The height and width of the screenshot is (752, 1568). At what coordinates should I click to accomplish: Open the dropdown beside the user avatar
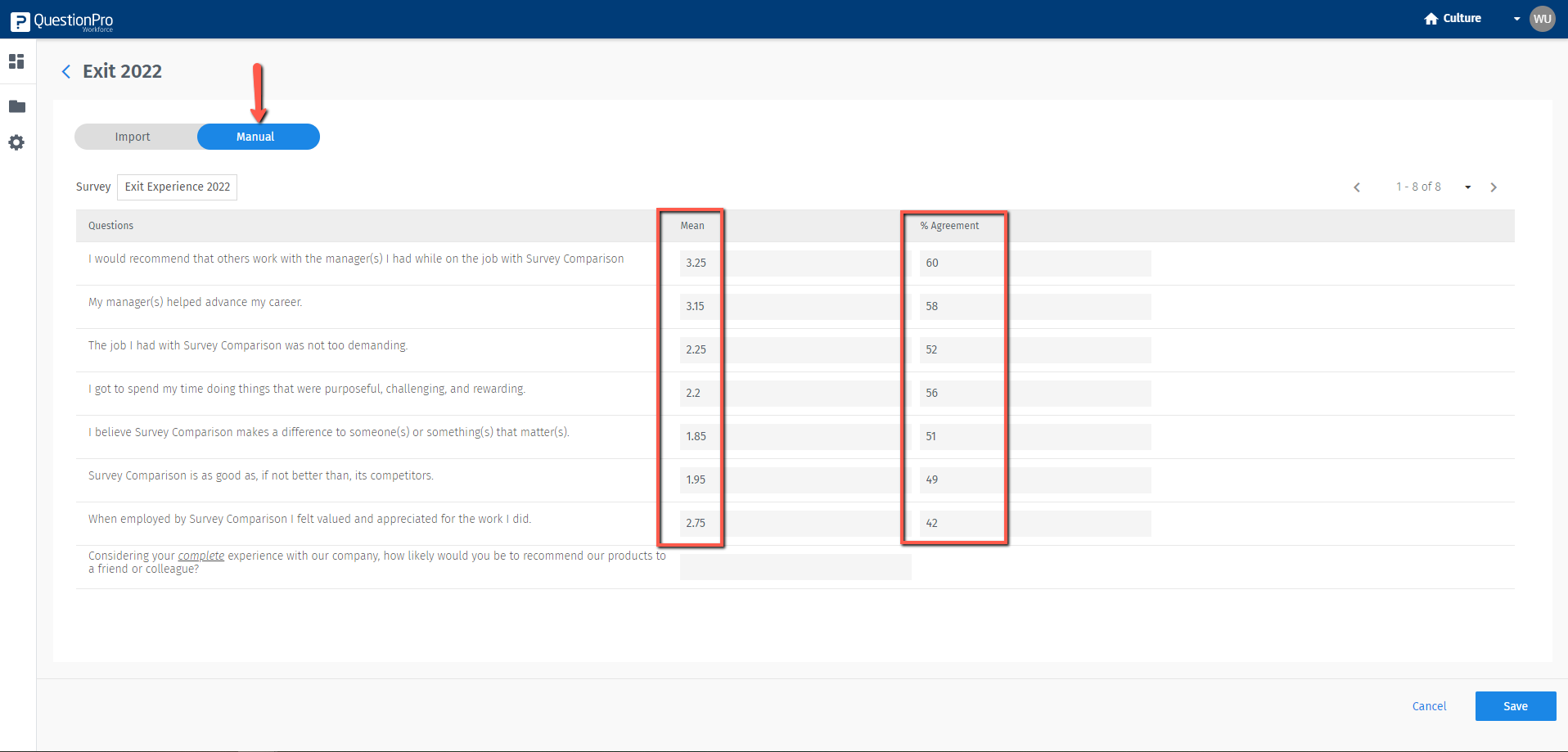(x=1516, y=18)
